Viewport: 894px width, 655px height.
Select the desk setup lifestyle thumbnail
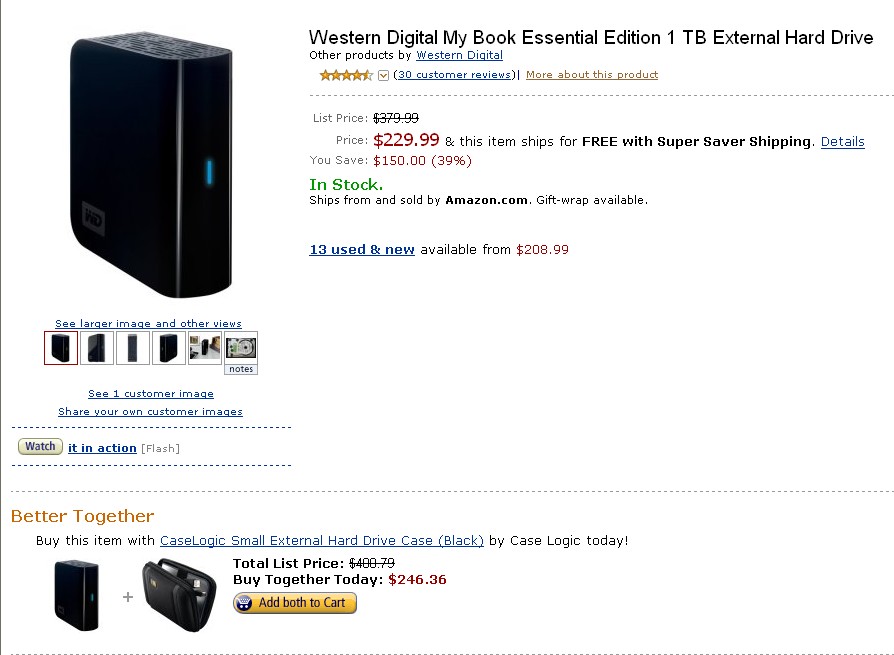click(x=205, y=348)
